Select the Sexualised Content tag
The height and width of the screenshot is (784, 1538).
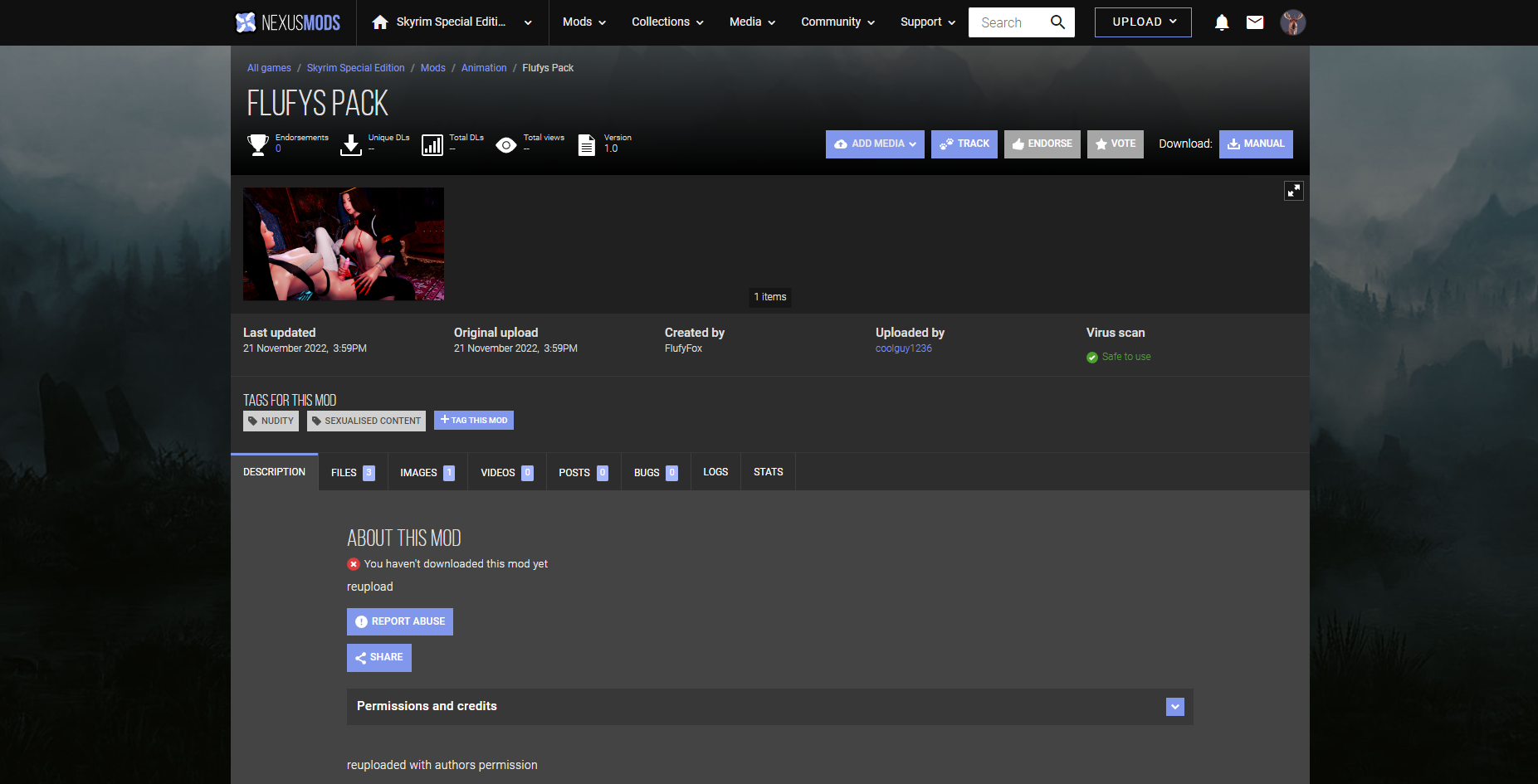pos(367,421)
